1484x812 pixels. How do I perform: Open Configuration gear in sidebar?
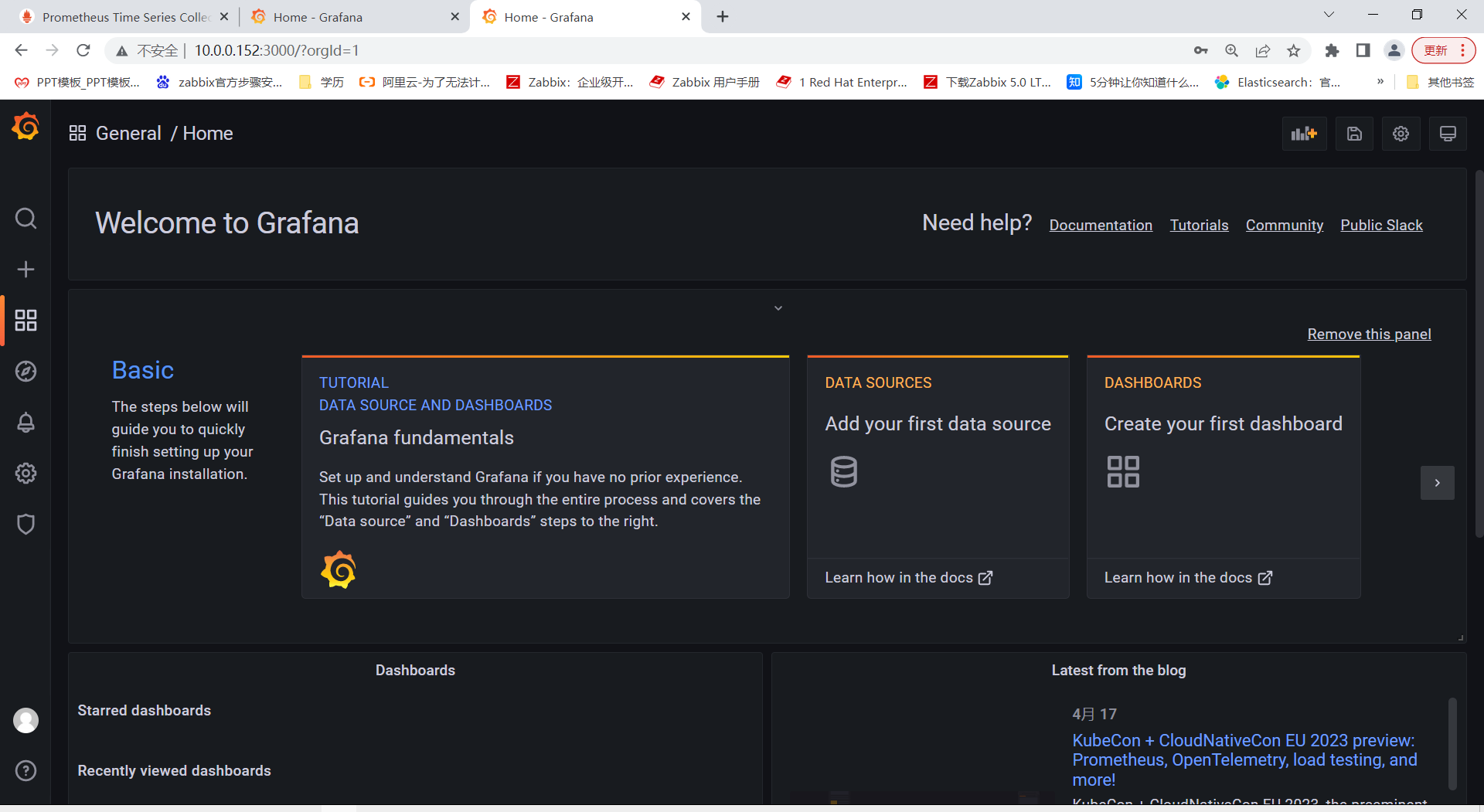click(x=26, y=473)
